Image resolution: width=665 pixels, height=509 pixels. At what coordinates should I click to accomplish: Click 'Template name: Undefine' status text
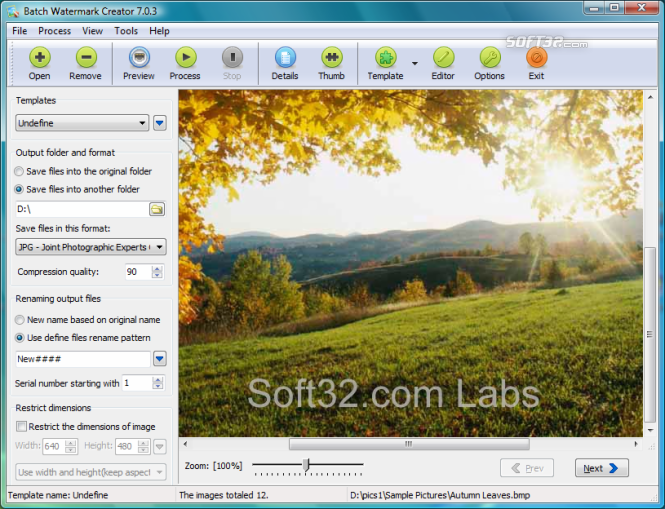tap(58, 495)
